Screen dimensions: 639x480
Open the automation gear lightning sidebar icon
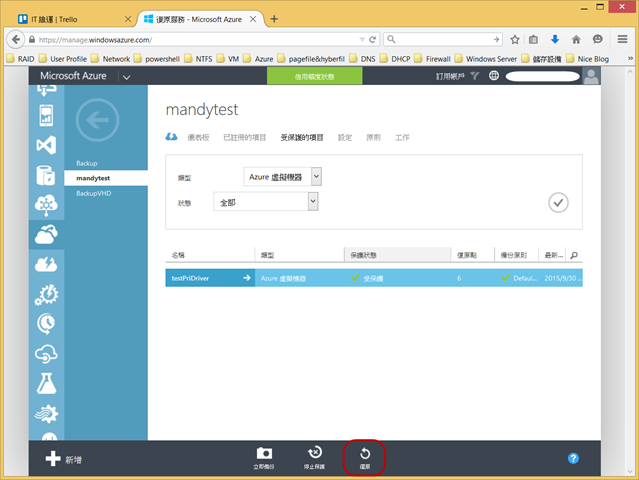click(46, 295)
